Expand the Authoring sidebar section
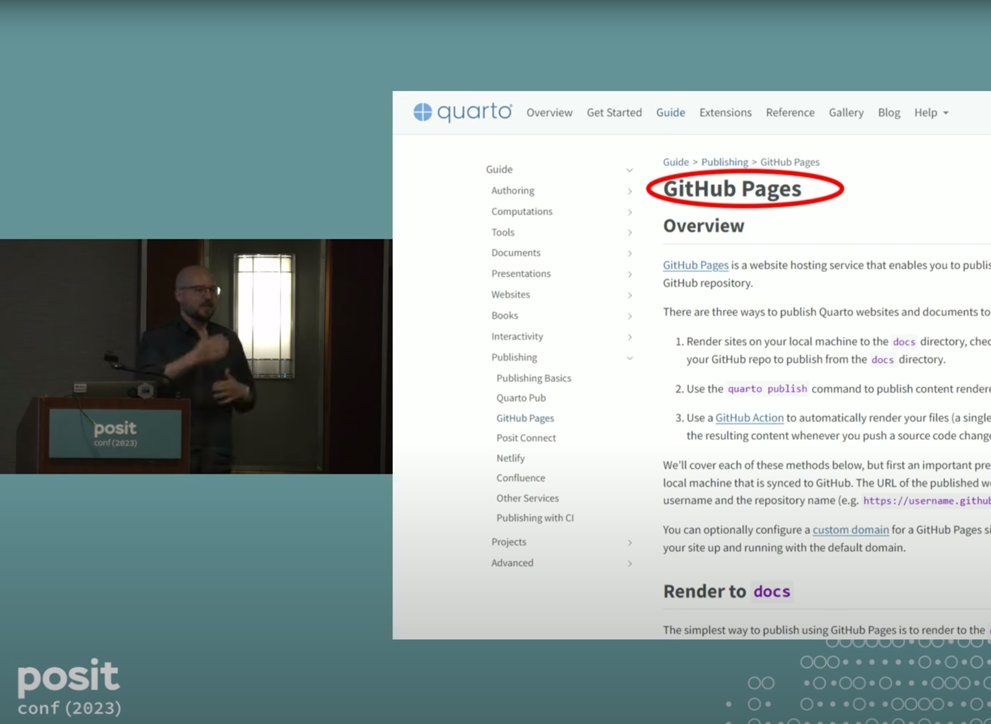 (x=630, y=190)
